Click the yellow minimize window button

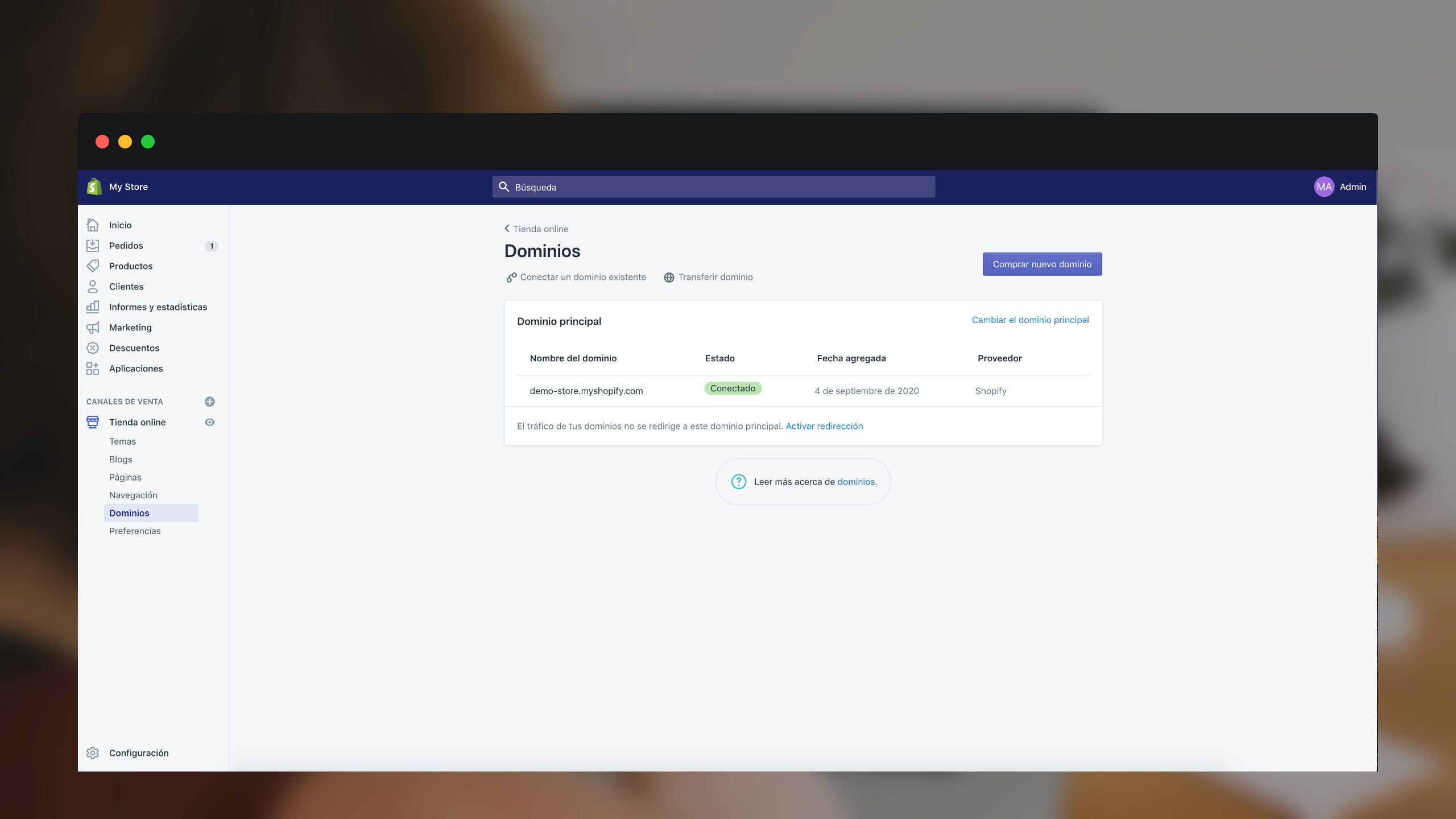pyautogui.click(x=125, y=142)
